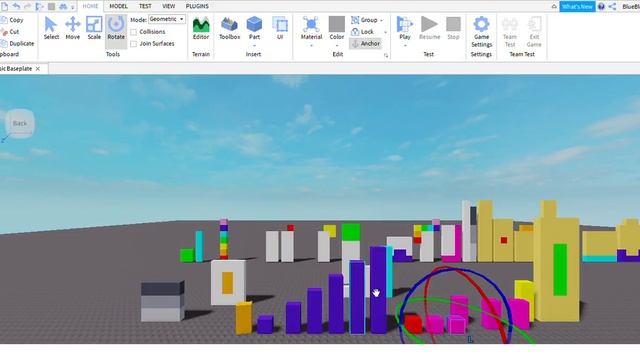Open Game Settings gear
640x360 pixels.
click(481, 24)
